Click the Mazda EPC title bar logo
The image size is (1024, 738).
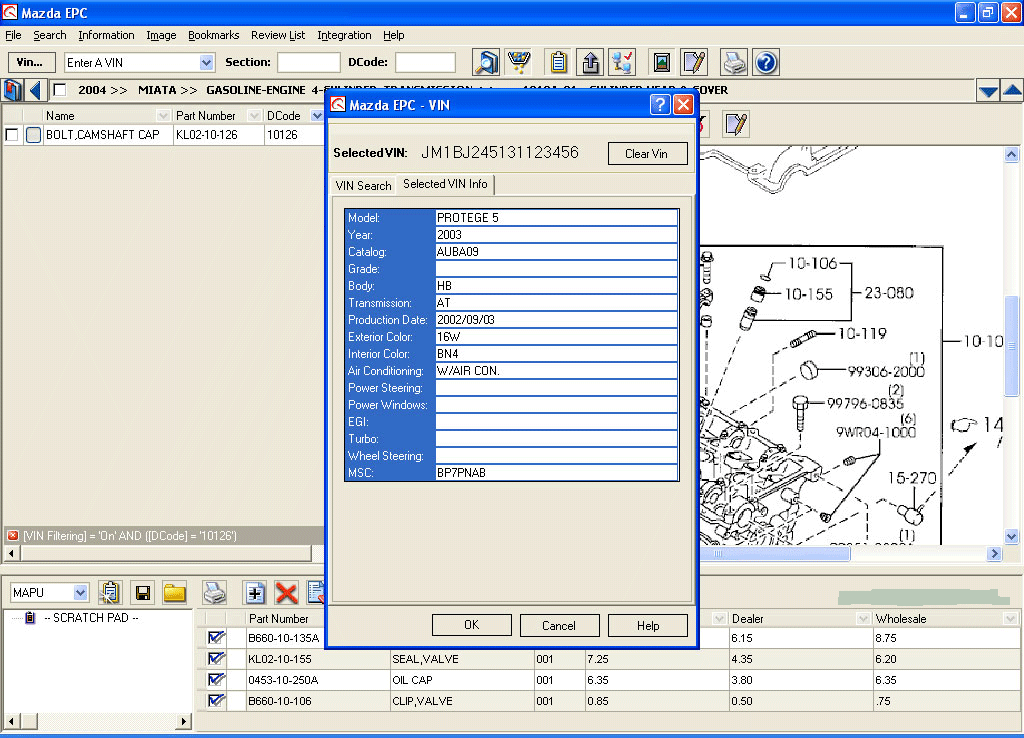10,12
